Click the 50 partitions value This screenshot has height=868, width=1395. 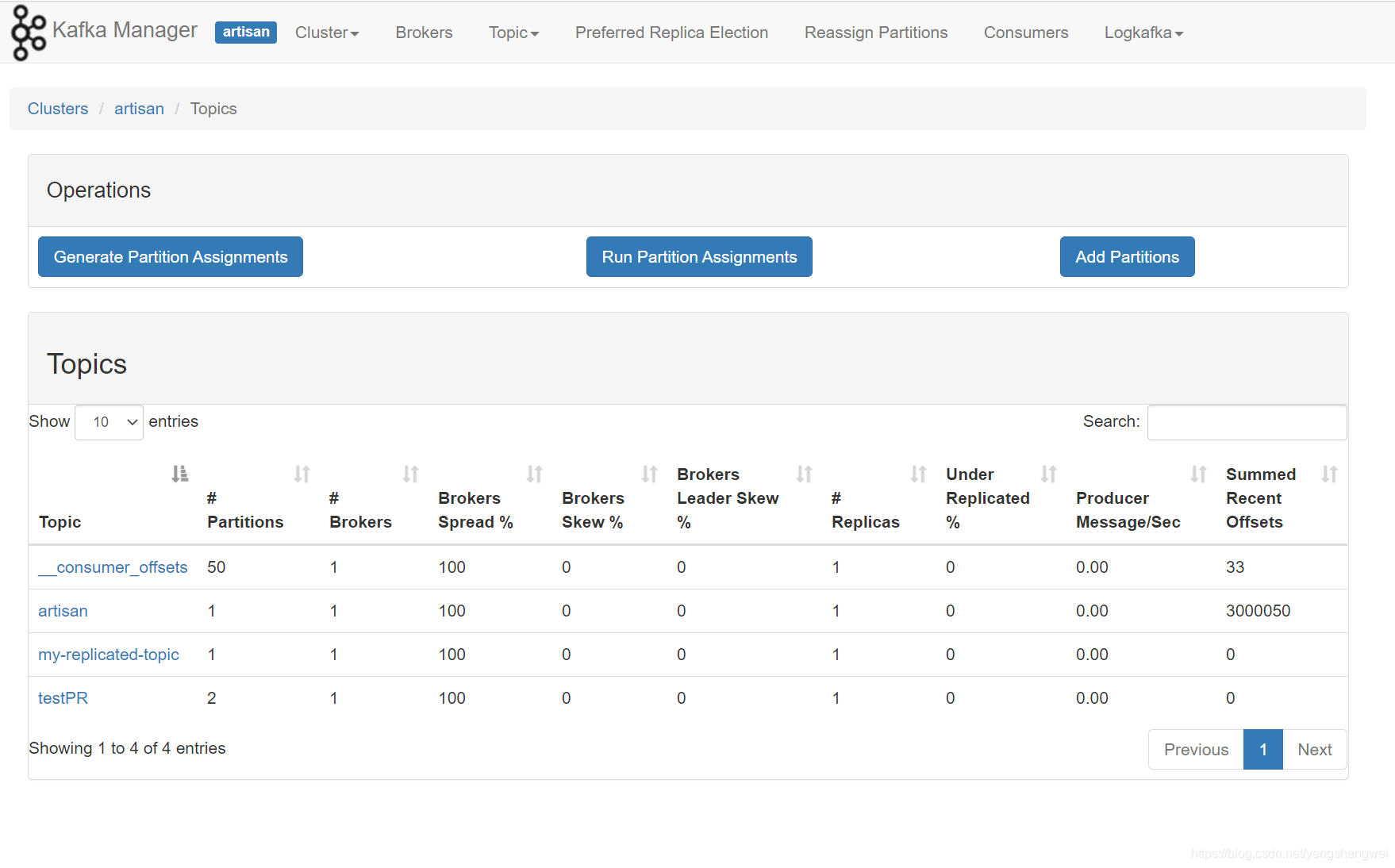217,567
